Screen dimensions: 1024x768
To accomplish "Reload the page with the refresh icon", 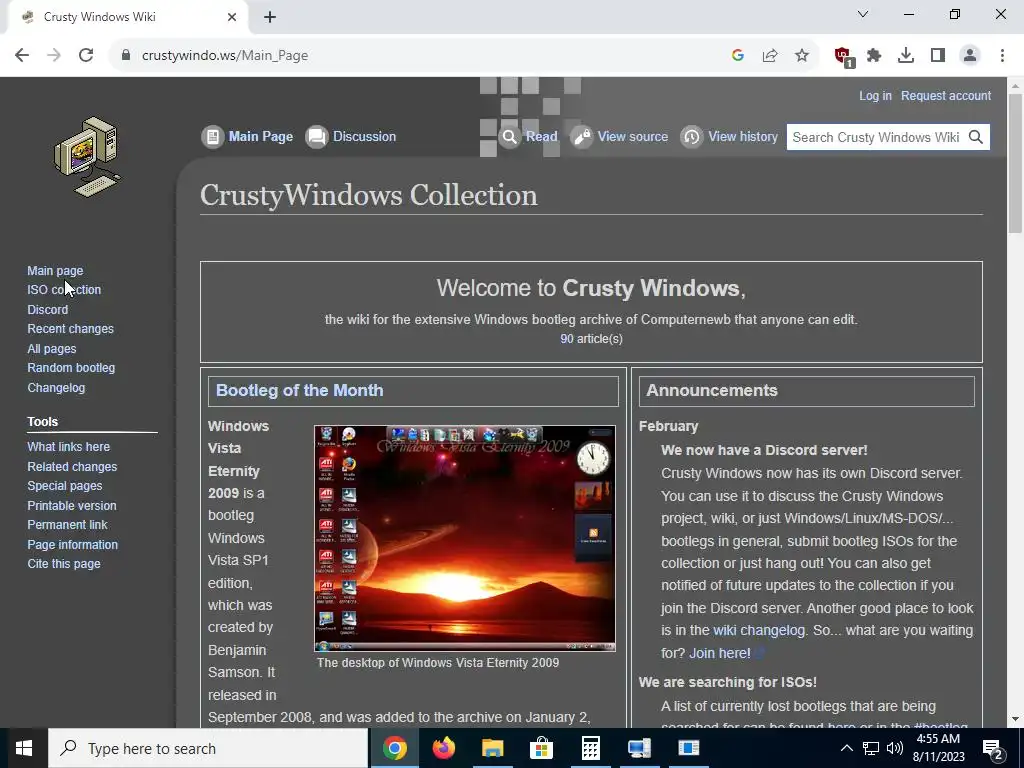I will 86,56.
